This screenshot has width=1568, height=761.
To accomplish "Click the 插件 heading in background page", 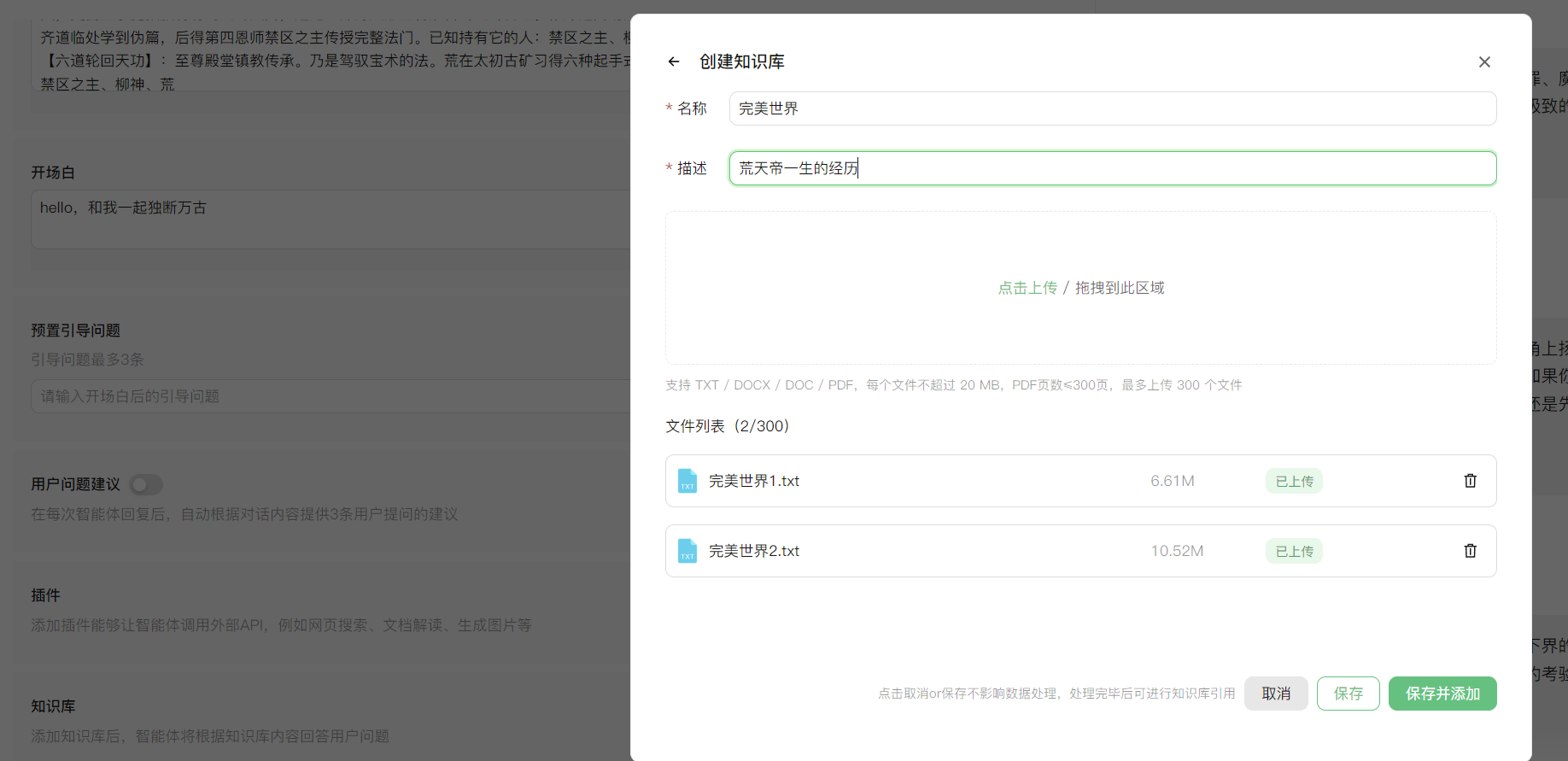I will point(45,595).
